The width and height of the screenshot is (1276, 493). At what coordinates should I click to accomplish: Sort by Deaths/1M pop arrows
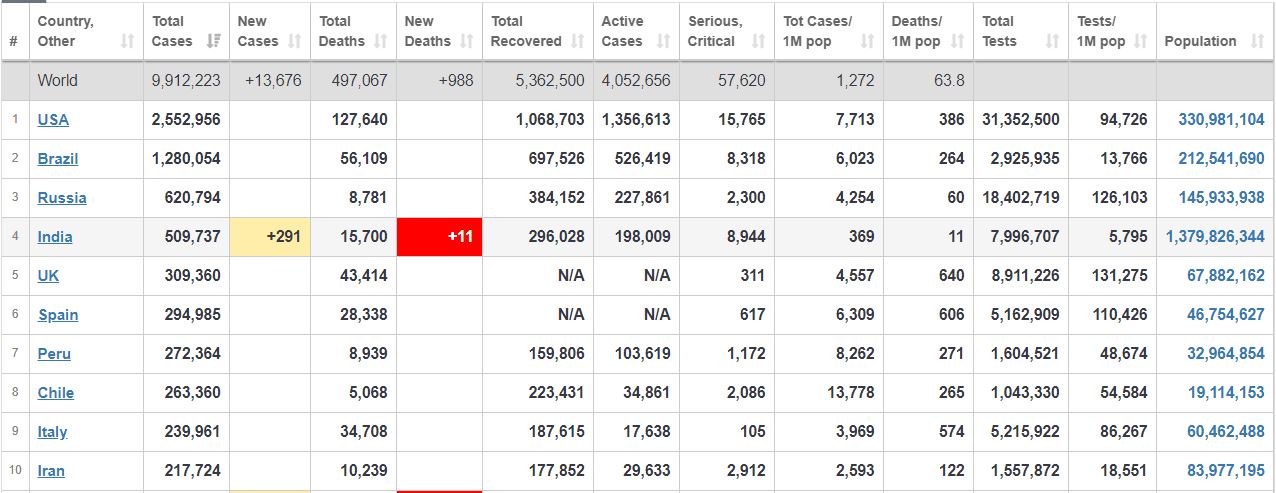[x=957, y=41]
